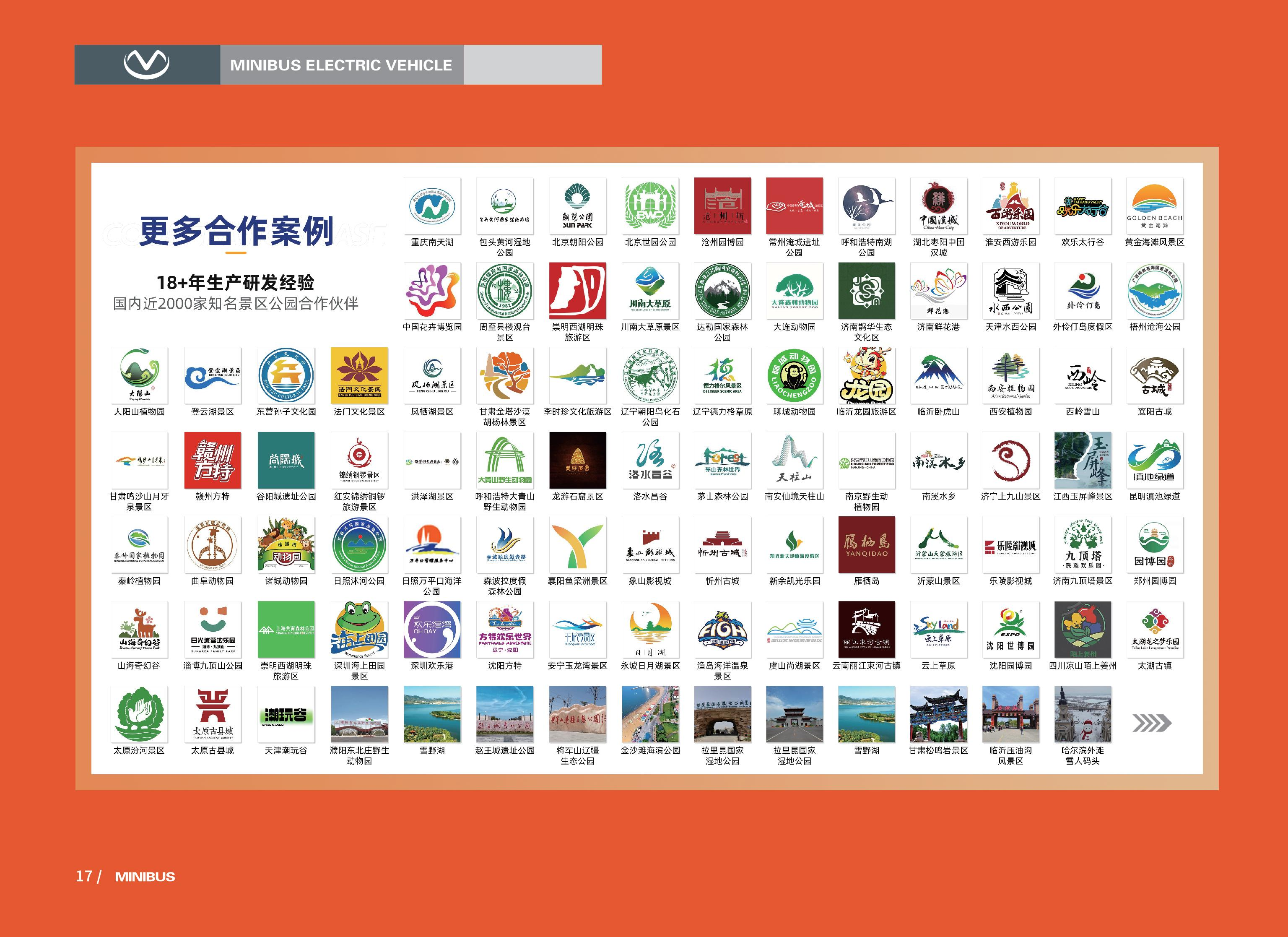Select the "襄阳古城" caption text
This screenshot has height=937, width=1288.
coord(1155,411)
